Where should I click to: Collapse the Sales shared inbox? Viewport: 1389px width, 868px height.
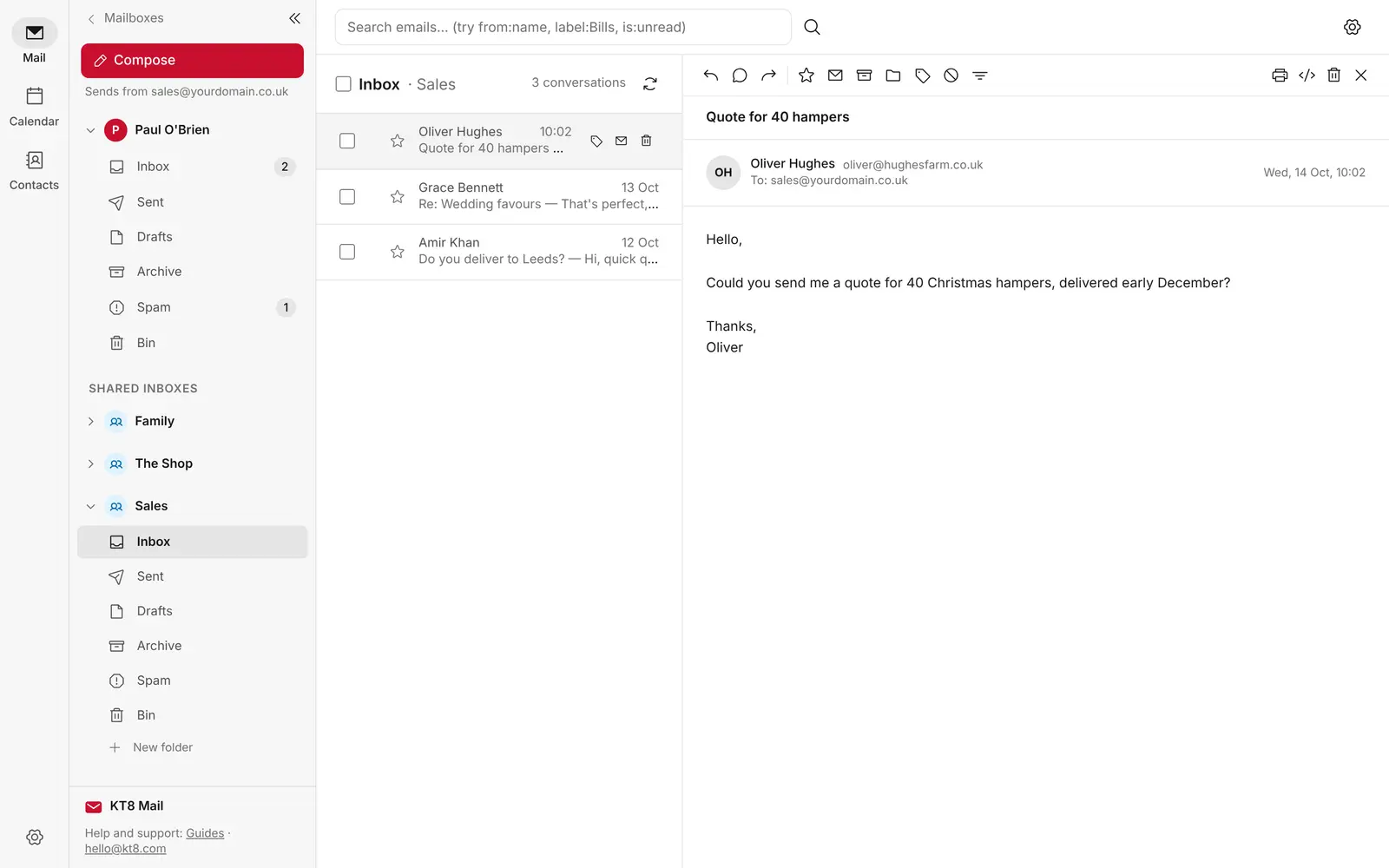click(90, 506)
